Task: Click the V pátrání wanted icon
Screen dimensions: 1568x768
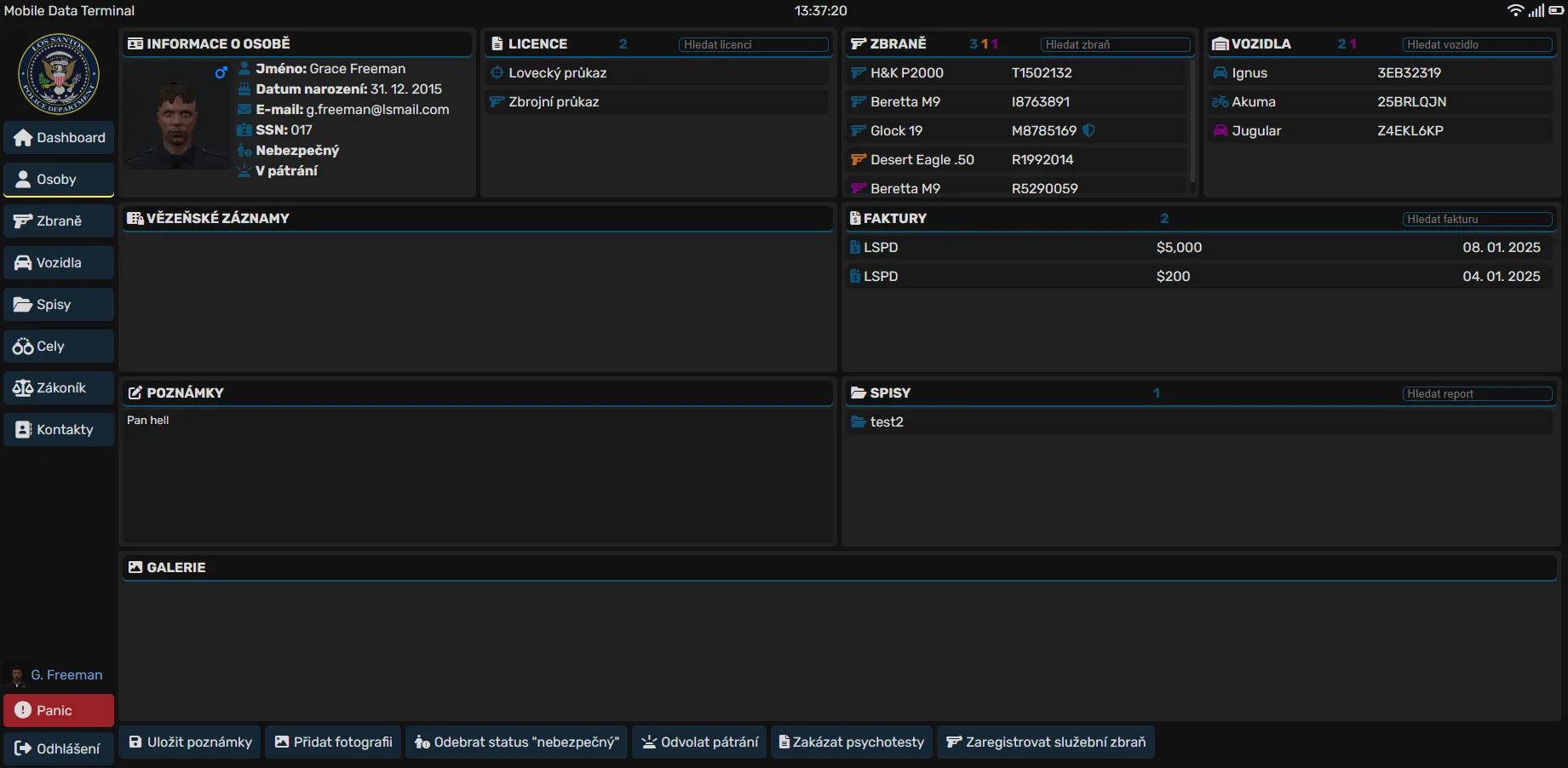Action: tap(244, 170)
